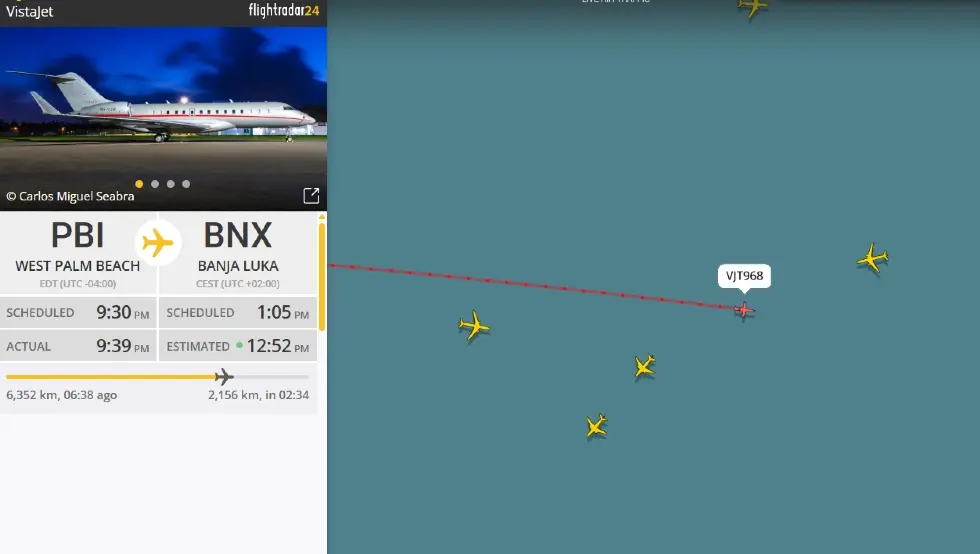Click the VJT968 callsign label
The height and width of the screenshot is (554, 980).
[744, 276]
